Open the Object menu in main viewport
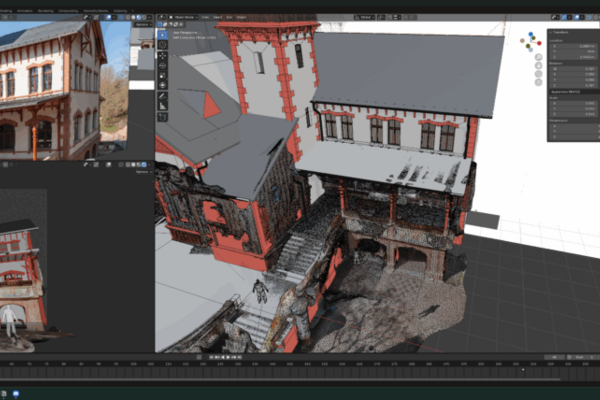The image size is (600, 400). (241, 18)
